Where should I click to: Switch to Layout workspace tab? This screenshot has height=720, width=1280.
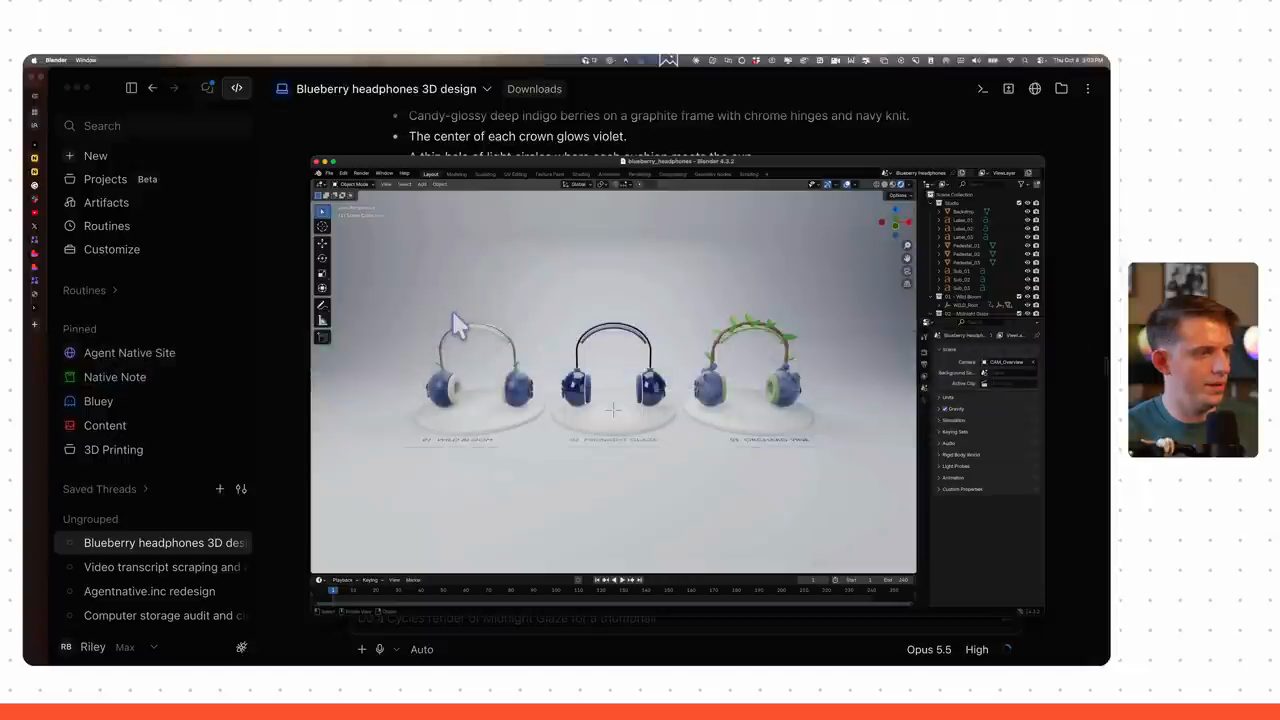tap(431, 174)
